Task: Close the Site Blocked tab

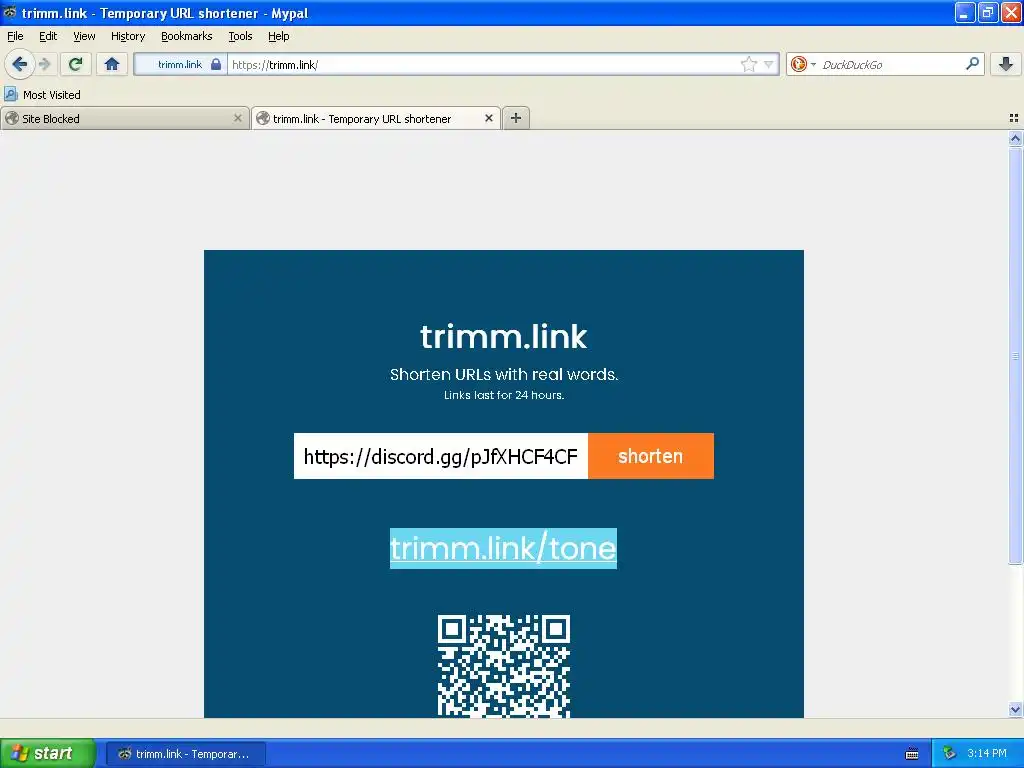Action: [x=238, y=118]
